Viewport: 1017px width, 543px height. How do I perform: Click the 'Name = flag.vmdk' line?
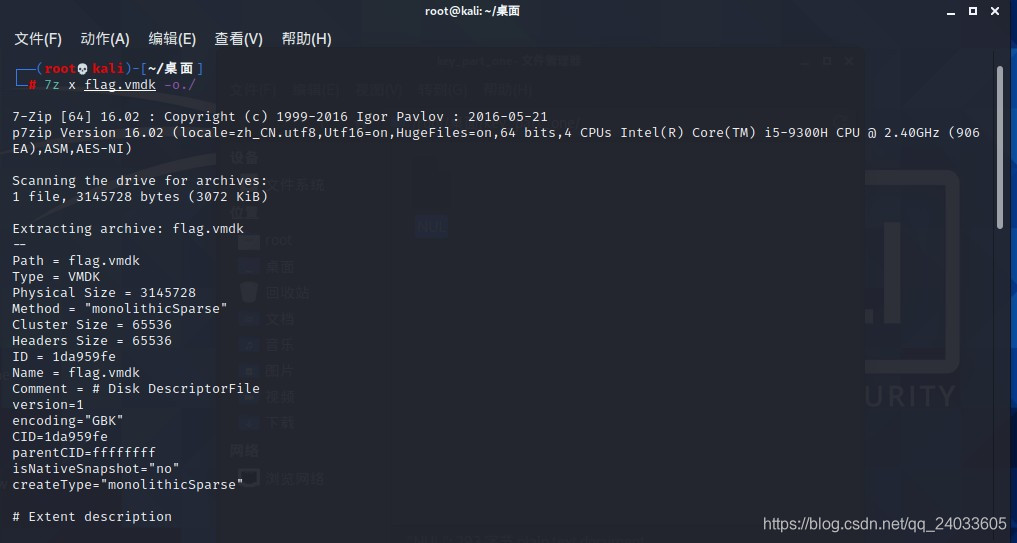(x=76, y=372)
